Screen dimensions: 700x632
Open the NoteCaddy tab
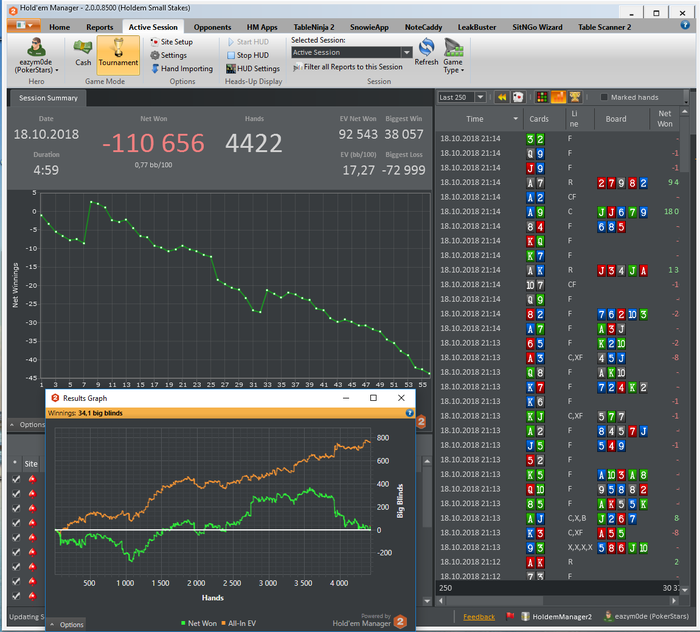(423, 27)
